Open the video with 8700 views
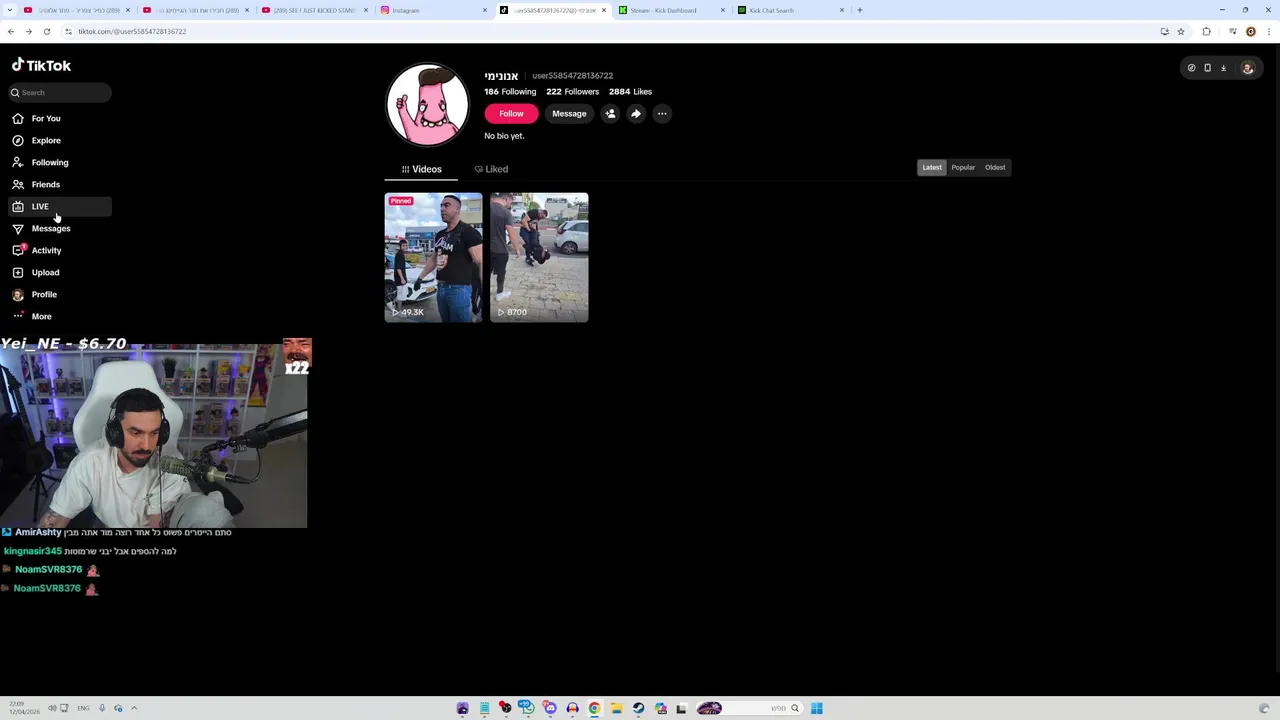1280x720 pixels. pyautogui.click(x=539, y=257)
